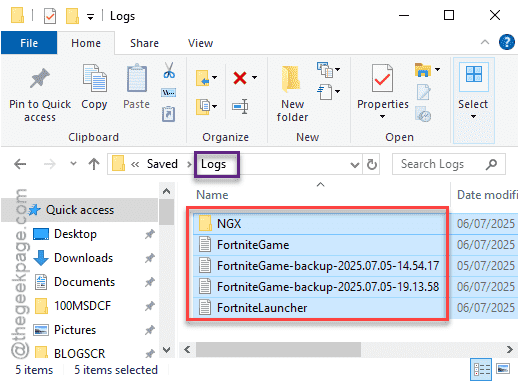Image resolution: width=519 pixels, height=382 pixels.
Task: Expand the Move to dropdown arrow
Action: 215,78
